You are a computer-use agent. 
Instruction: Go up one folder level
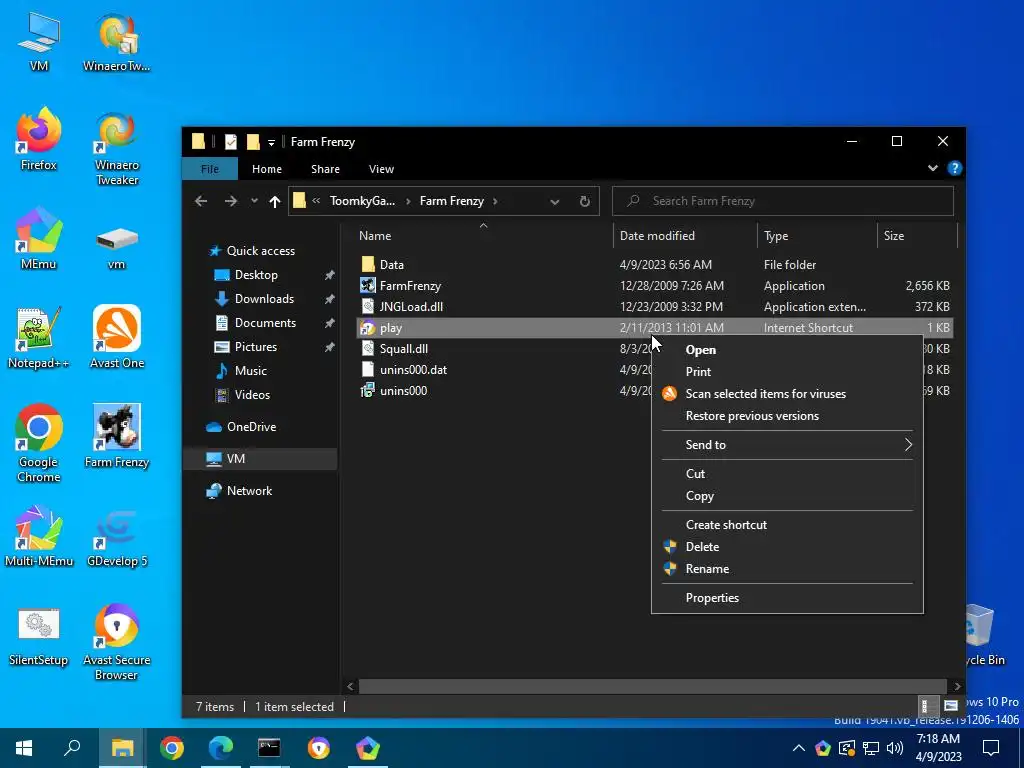point(275,201)
